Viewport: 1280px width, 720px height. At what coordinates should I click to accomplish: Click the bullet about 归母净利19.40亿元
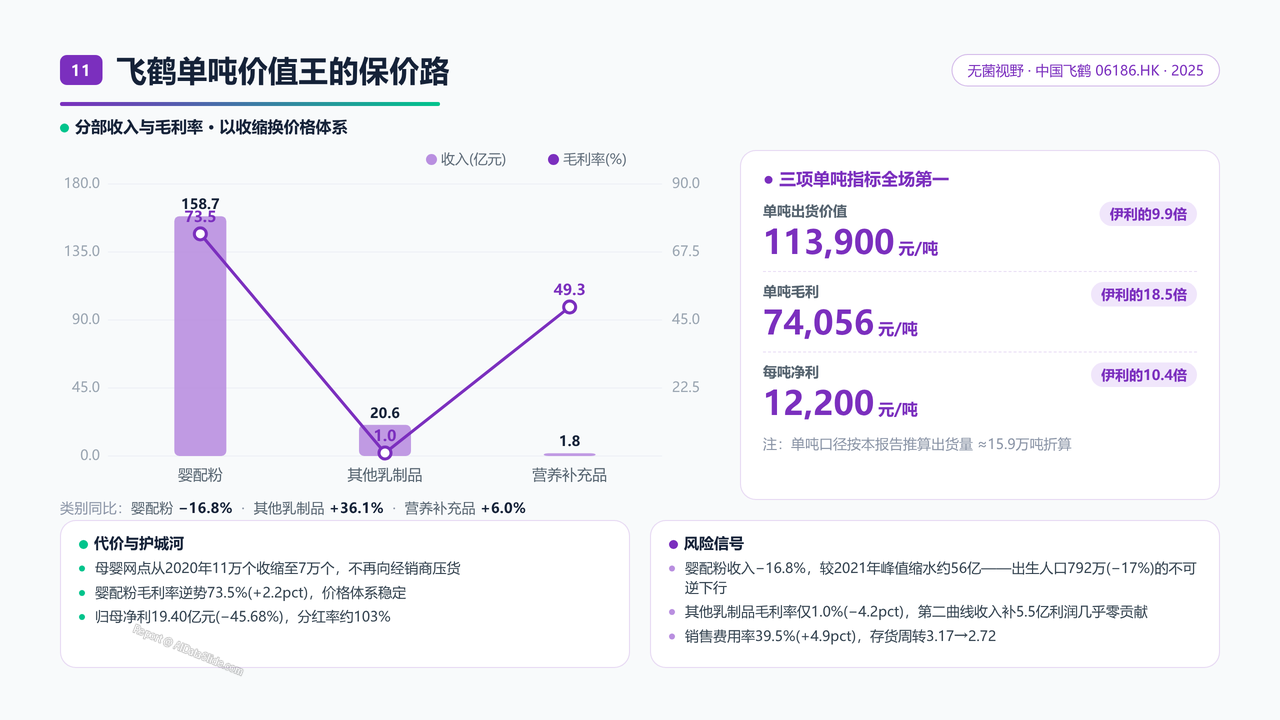[242, 616]
